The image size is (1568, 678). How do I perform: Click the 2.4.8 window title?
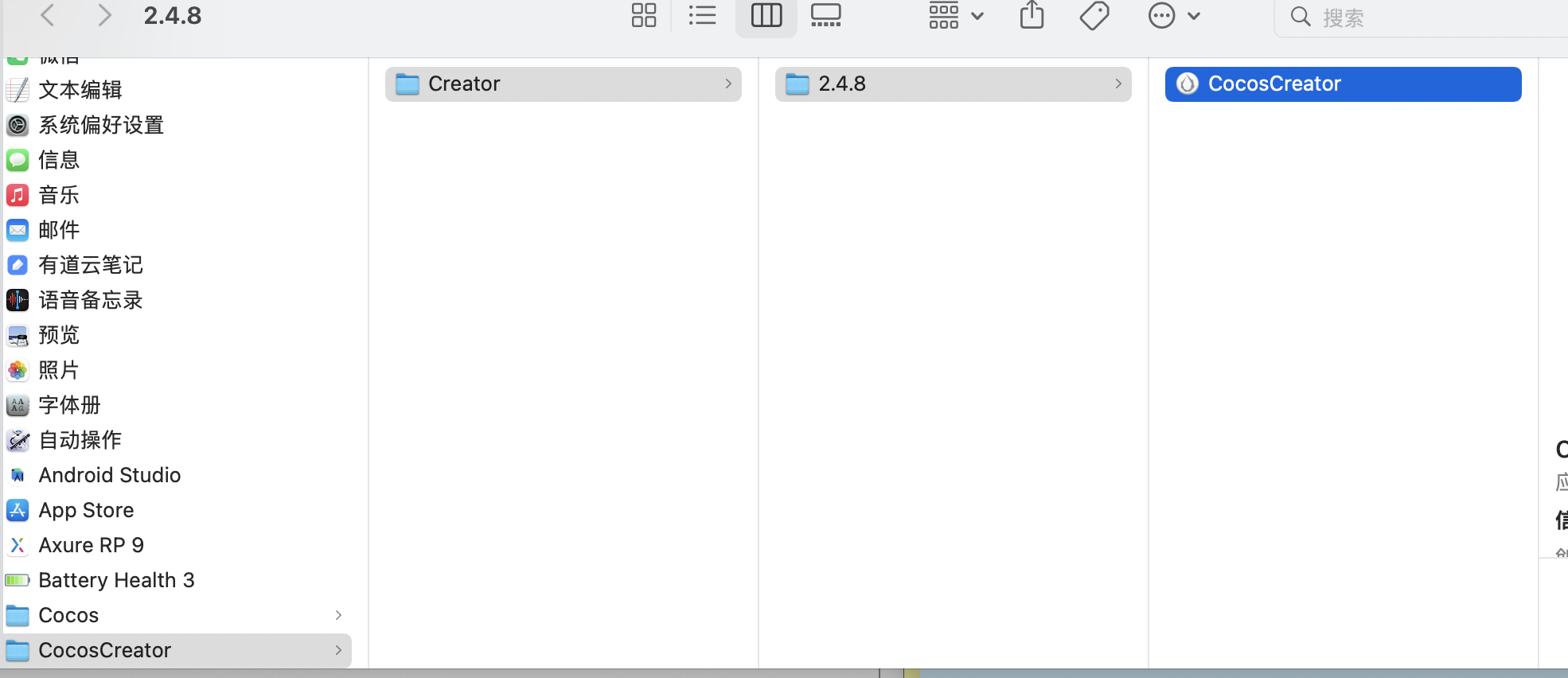(x=173, y=15)
